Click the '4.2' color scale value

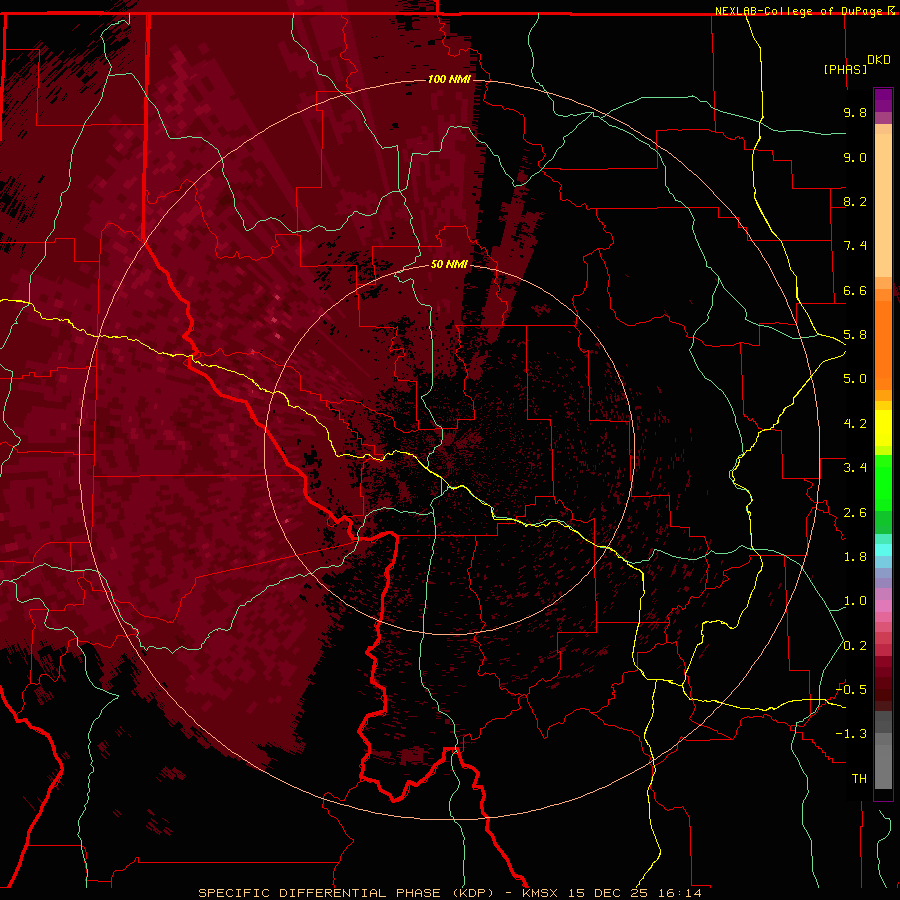(x=855, y=424)
